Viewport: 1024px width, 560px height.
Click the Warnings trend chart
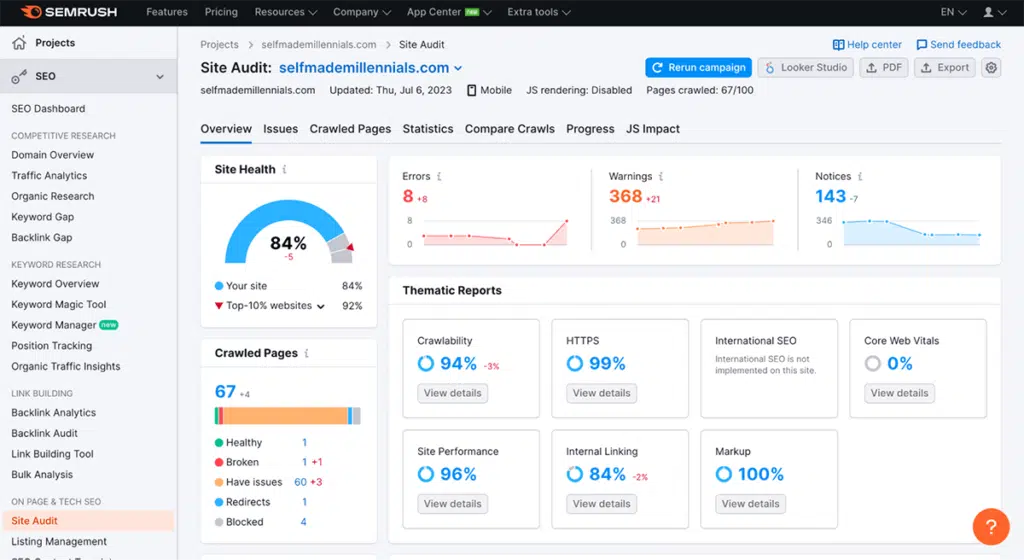705,232
